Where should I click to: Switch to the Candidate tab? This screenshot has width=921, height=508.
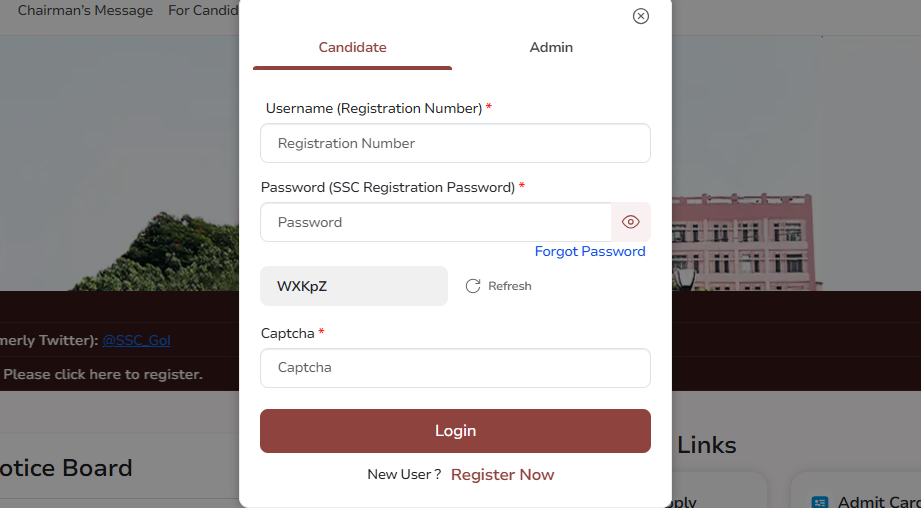pyautogui.click(x=352, y=48)
